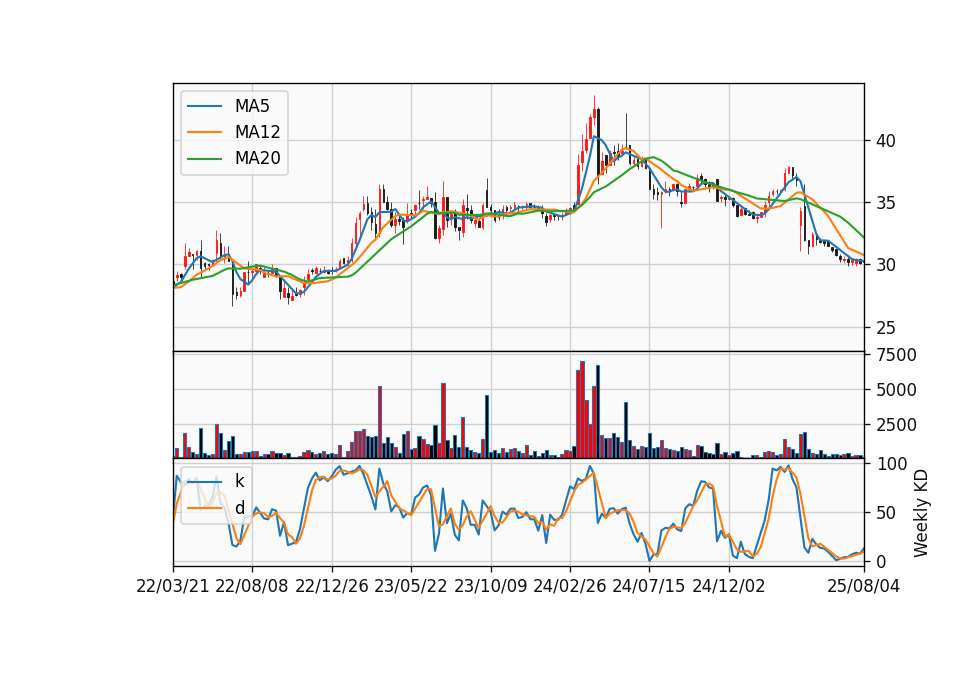Click the KD axis value 0
Image resolution: width=960 pixels, height=690 pixels.
(x=881, y=561)
